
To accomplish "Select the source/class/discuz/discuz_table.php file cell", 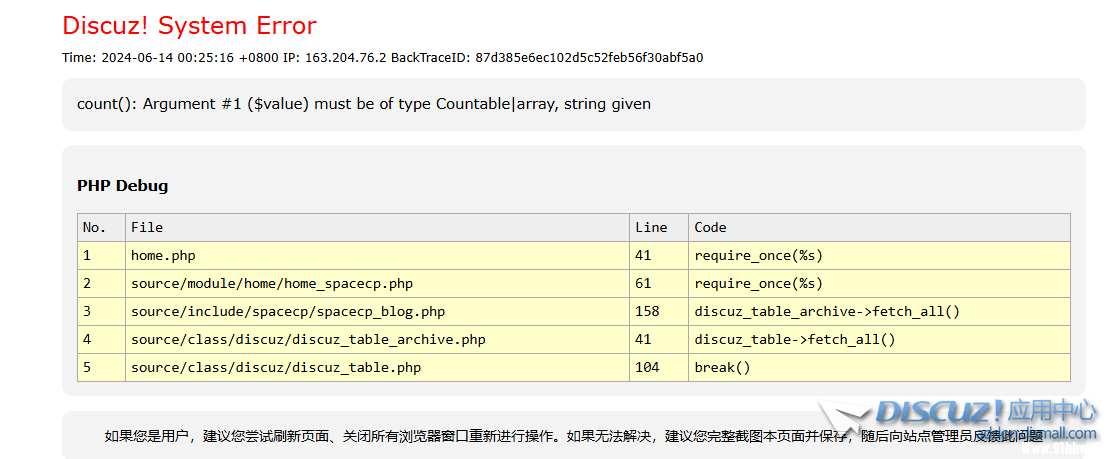I will (x=276, y=368).
